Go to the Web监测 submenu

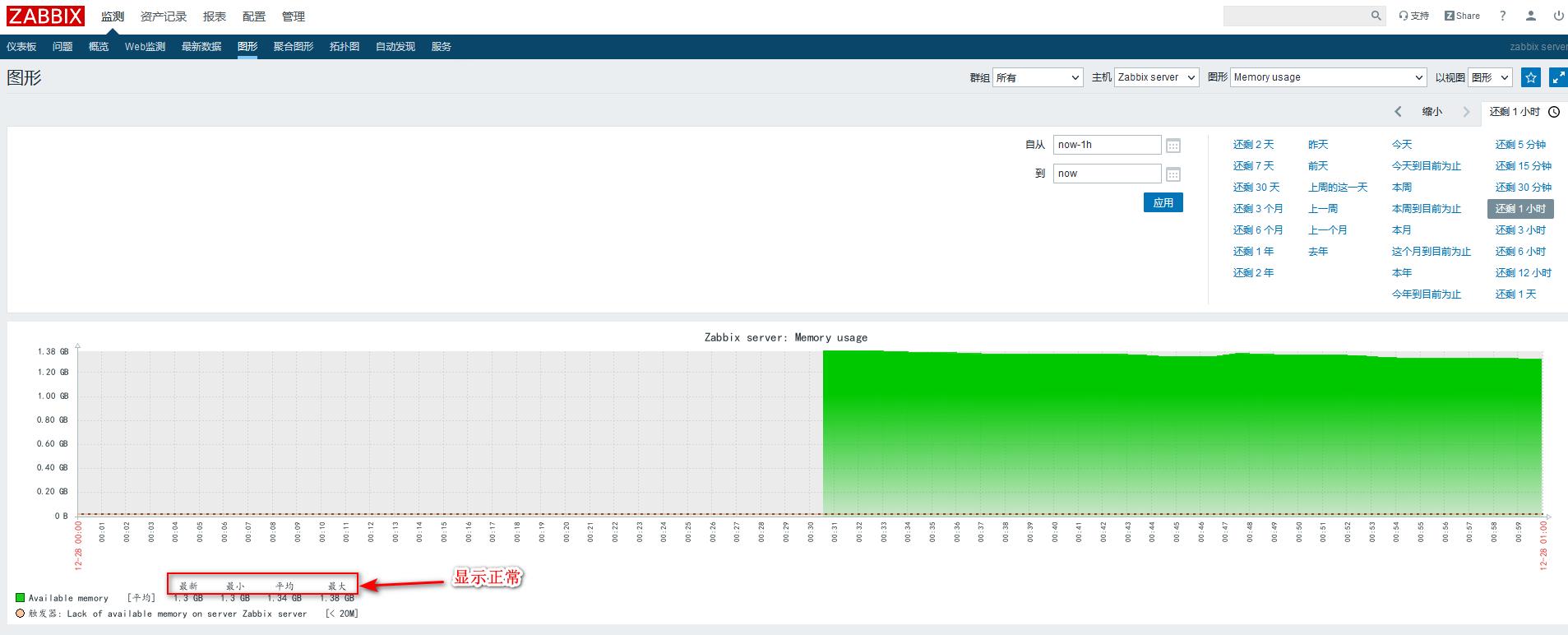(x=145, y=47)
